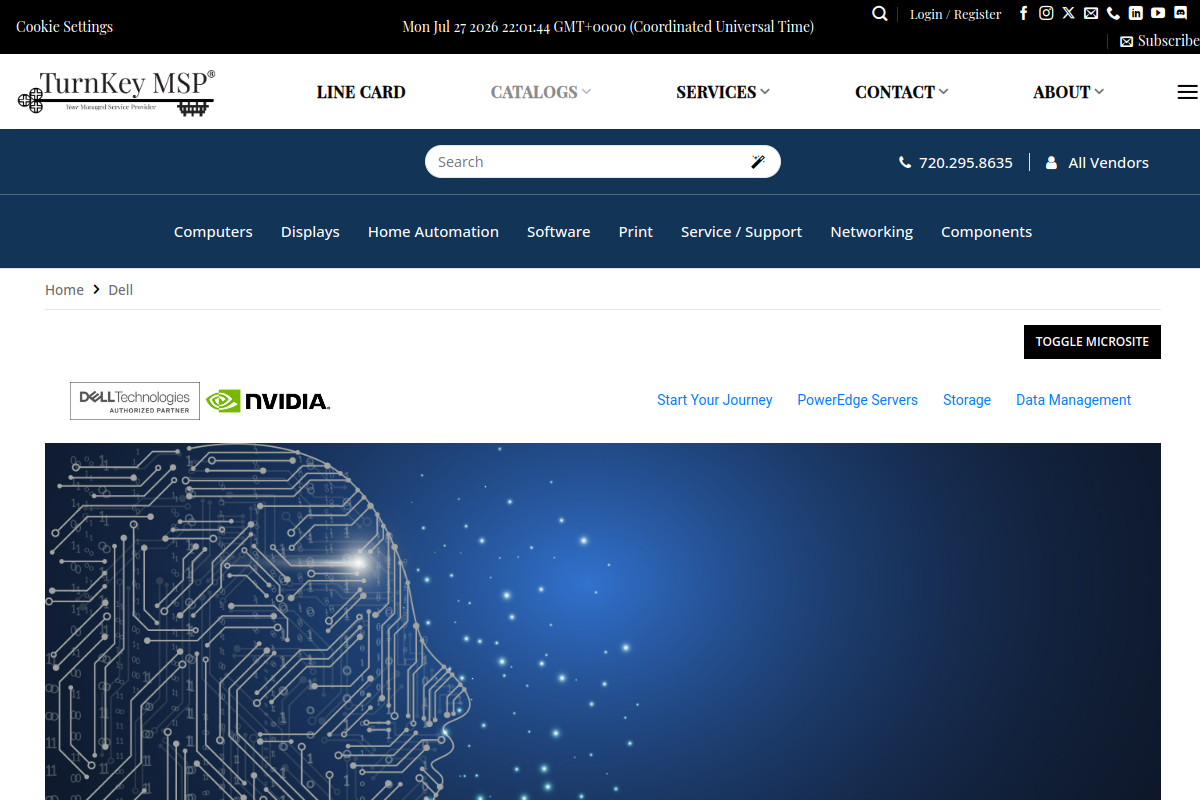Open the Data Management link
1200x800 pixels.
[1073, 400]
